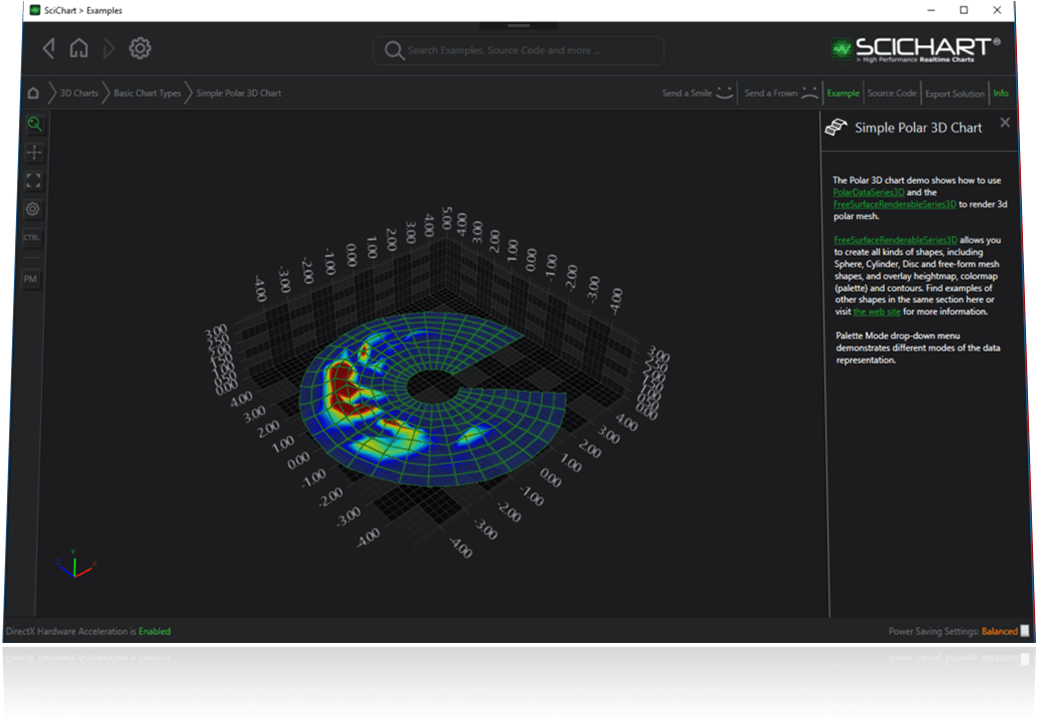
Task: Open the PM palette mode drop-down
Action: pos(32,279)
